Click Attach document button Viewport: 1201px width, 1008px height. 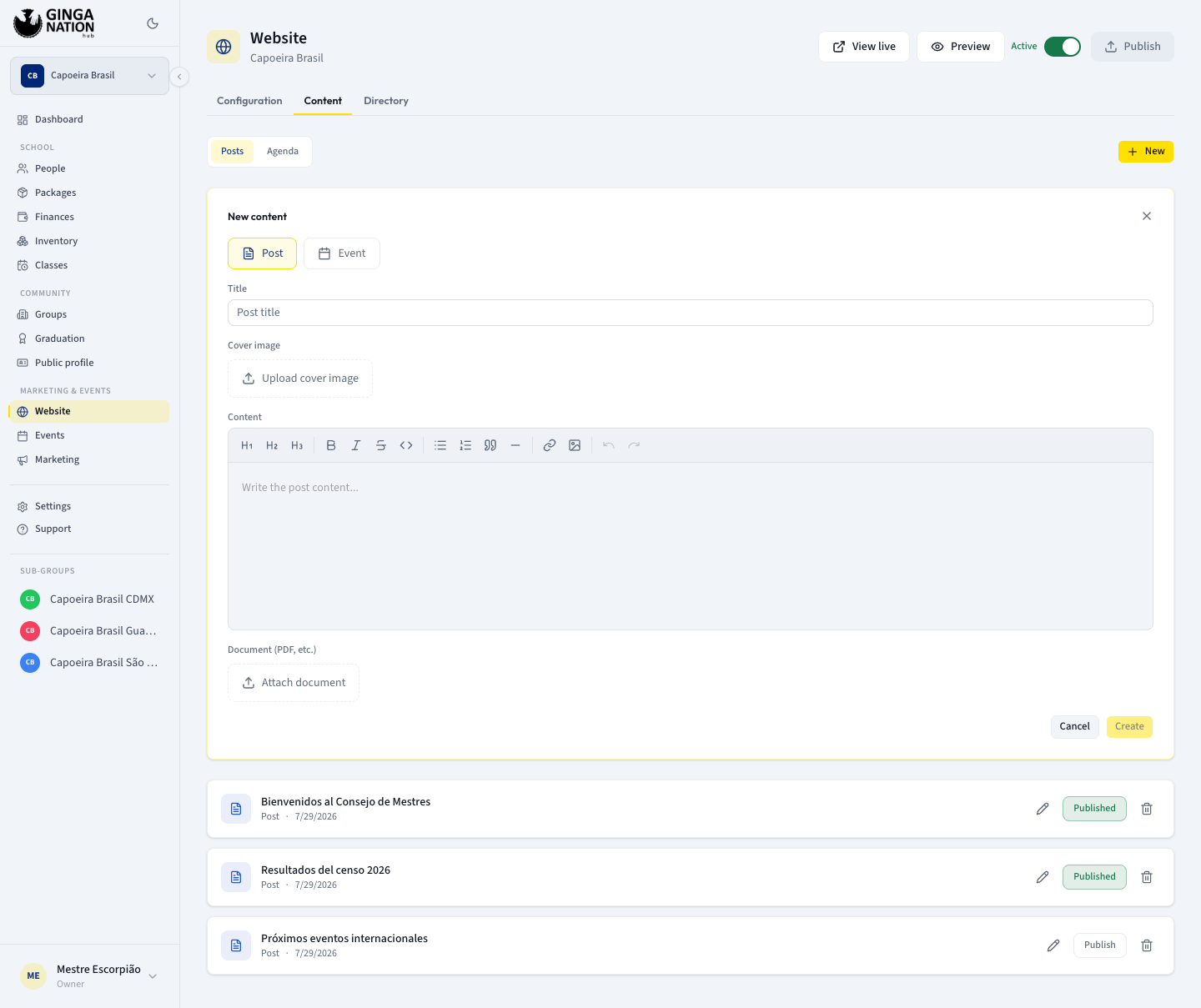click(x=294, y=683)
